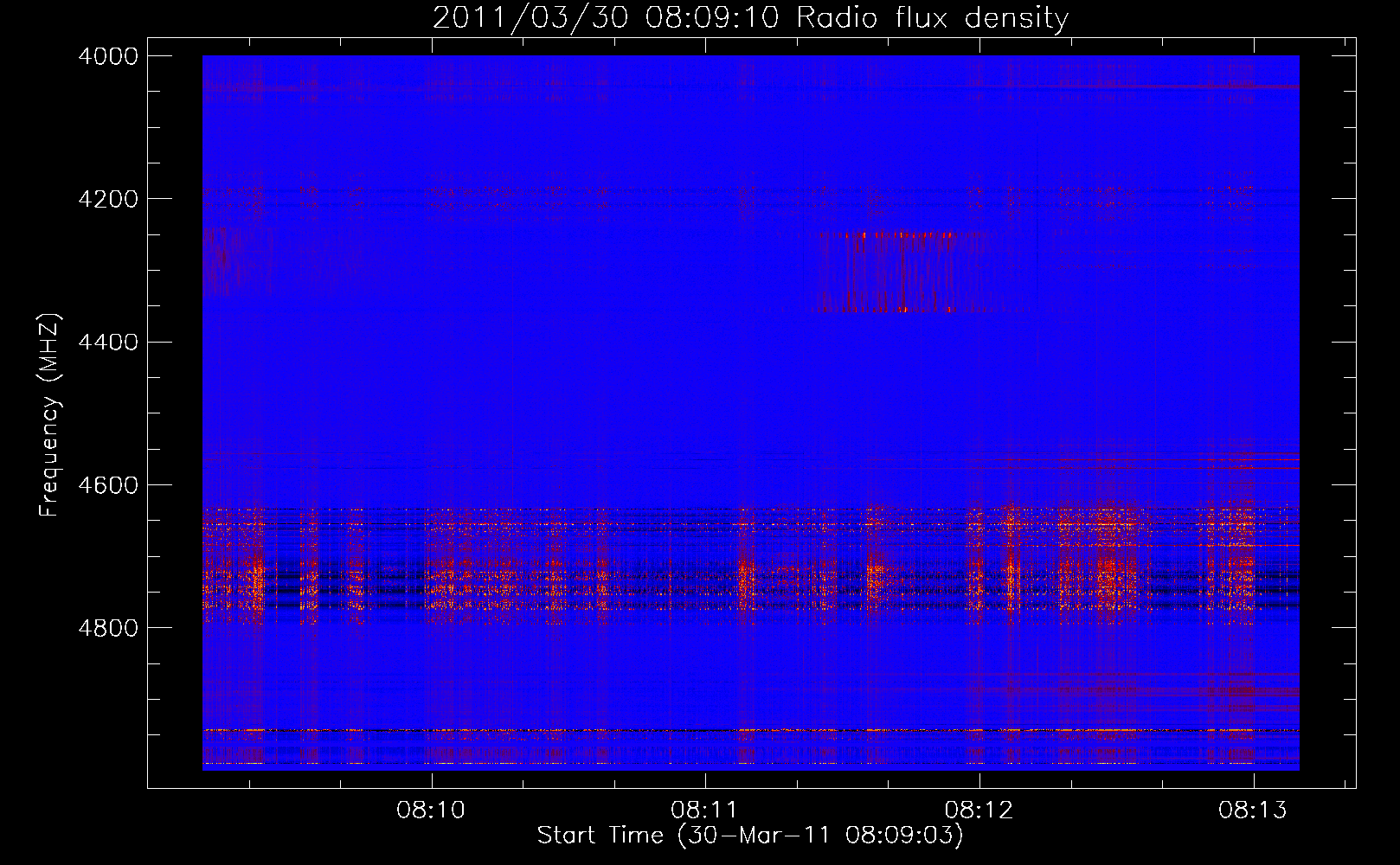Click the 08:11 time tick label
The image size is (1400, 865).
click(704, 811)
